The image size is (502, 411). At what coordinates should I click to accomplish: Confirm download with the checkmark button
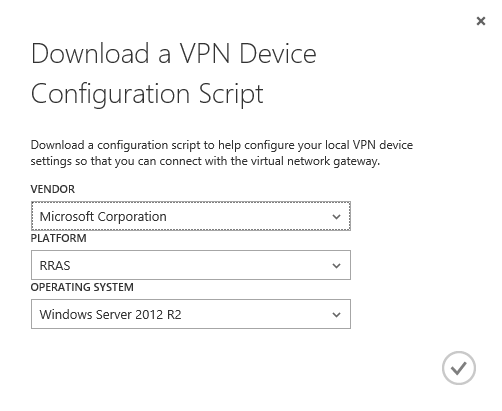[x=459, y=368]
